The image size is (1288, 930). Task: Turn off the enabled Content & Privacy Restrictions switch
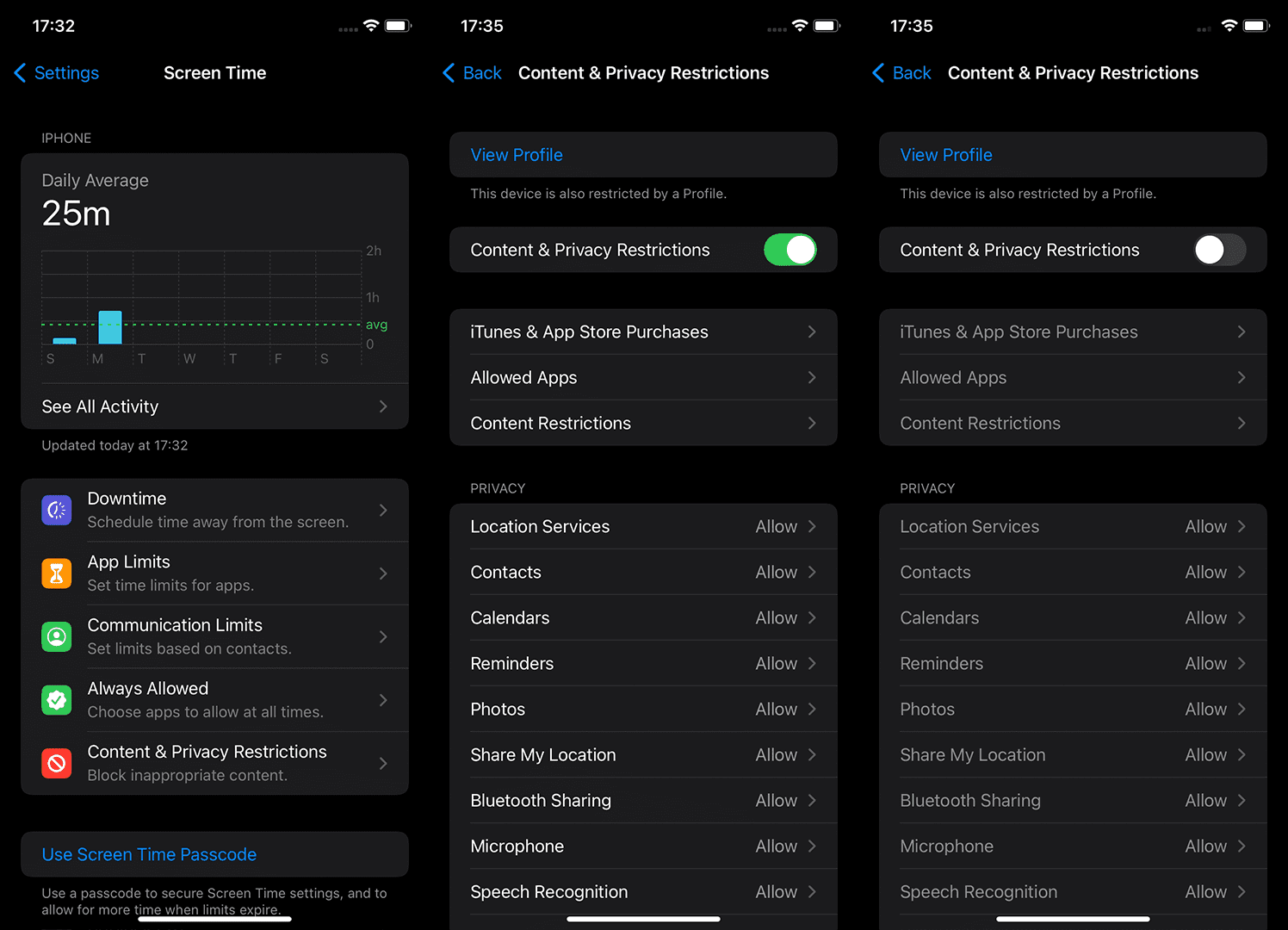pyautogui.click(x=790, y=250)
